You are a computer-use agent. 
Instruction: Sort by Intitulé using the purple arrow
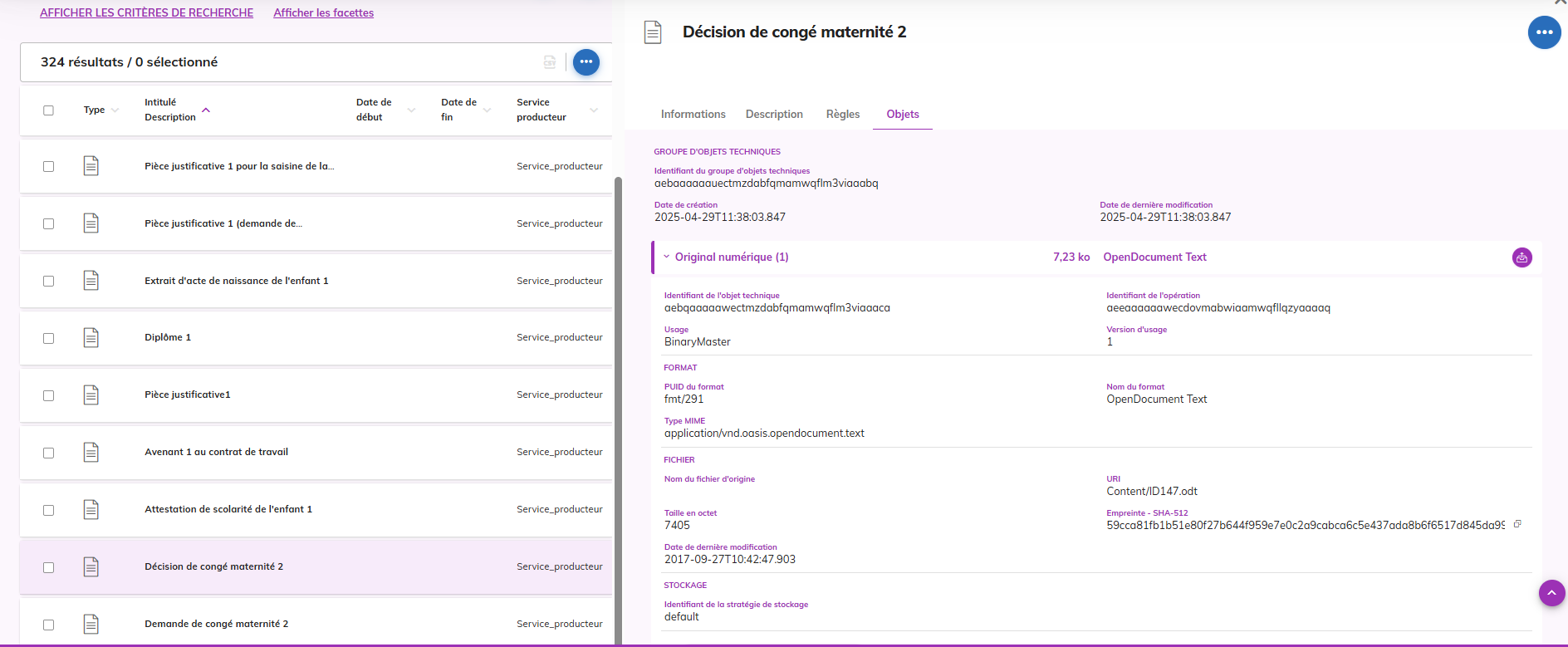(206, 110)
